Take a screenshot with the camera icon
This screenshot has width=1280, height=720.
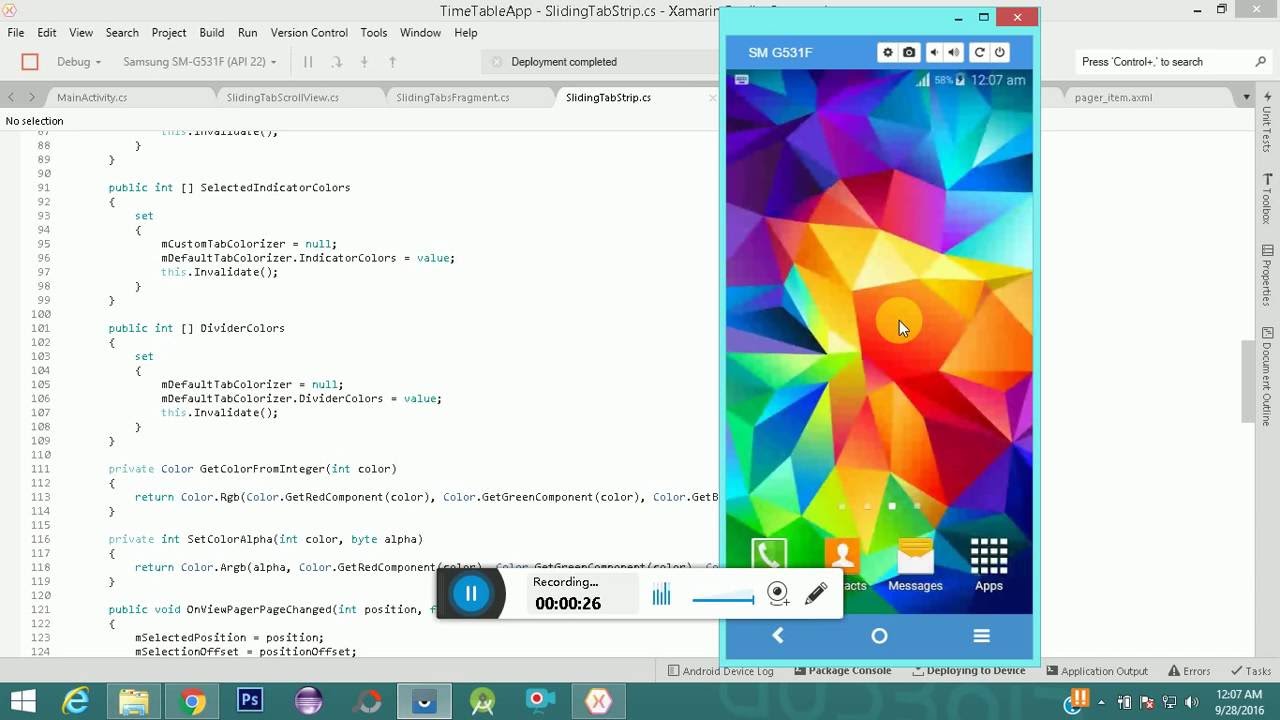pos(909,52)
